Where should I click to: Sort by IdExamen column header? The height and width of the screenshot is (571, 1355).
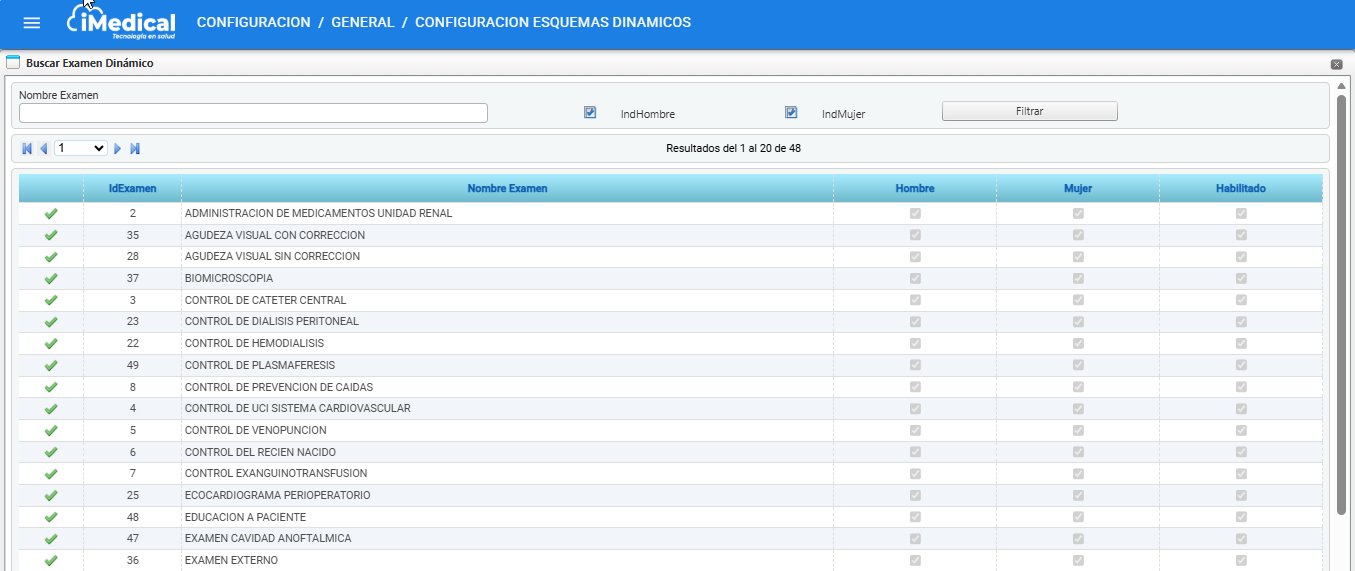coord(132,188)
